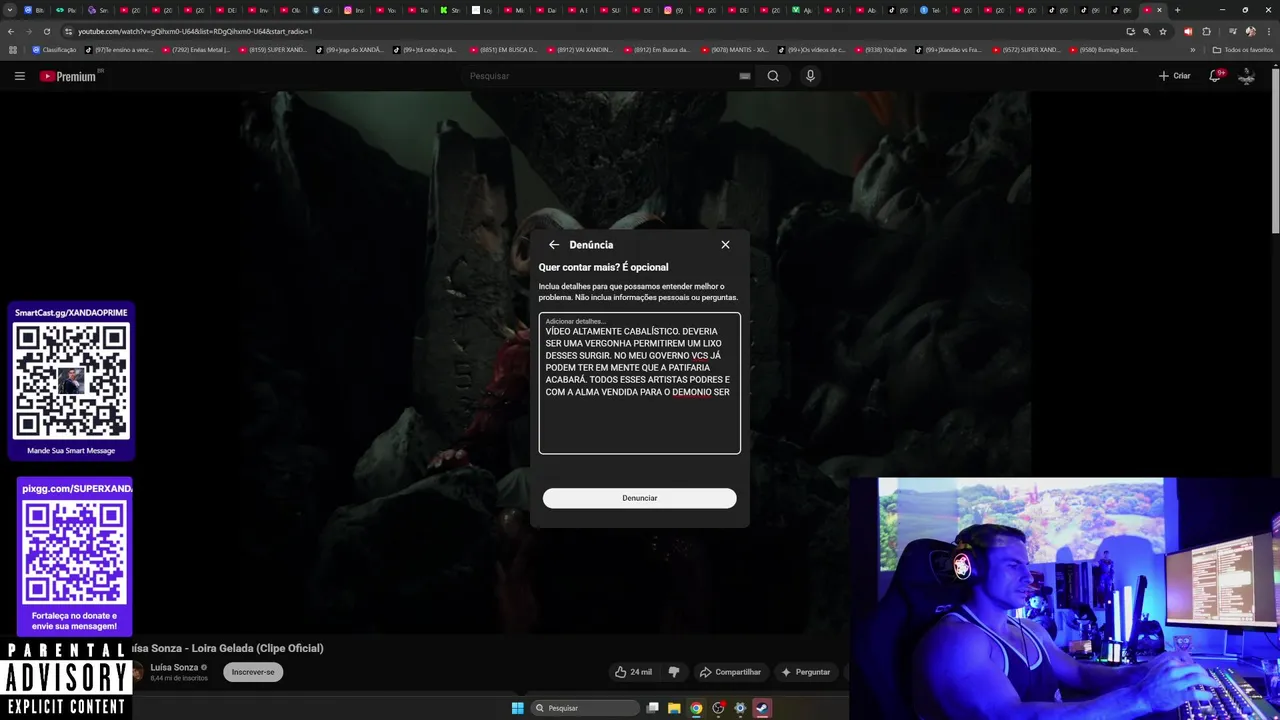
Task: Open the zoom level magnifier icon
Action: click(x=1147, y=31)
